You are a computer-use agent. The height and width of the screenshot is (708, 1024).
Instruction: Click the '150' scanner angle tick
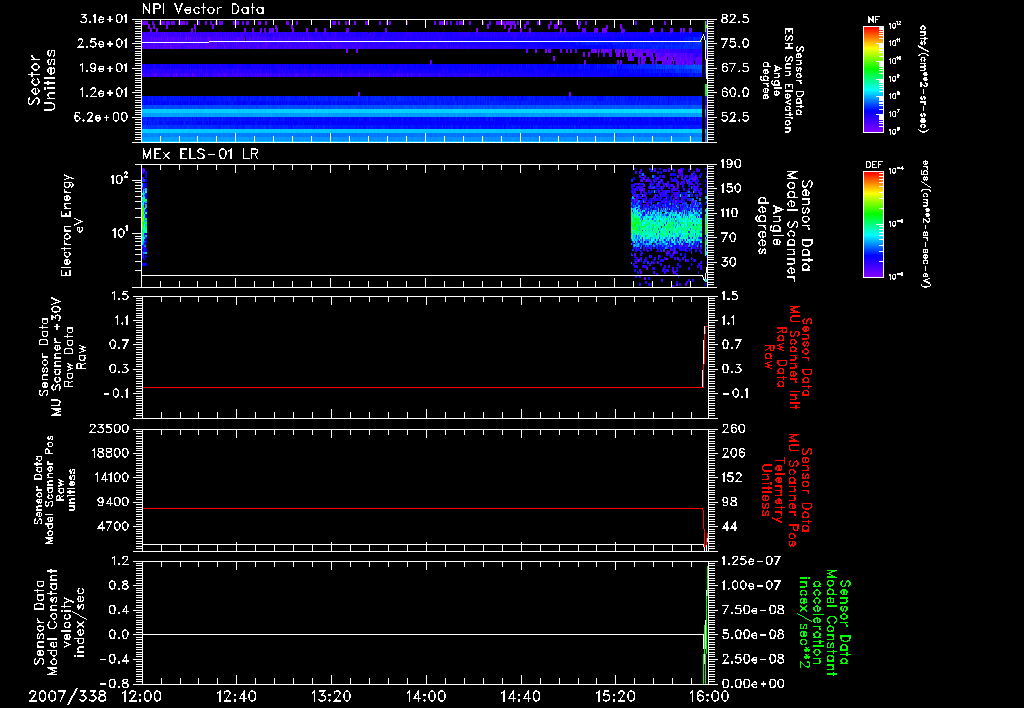tap(731, 189)
